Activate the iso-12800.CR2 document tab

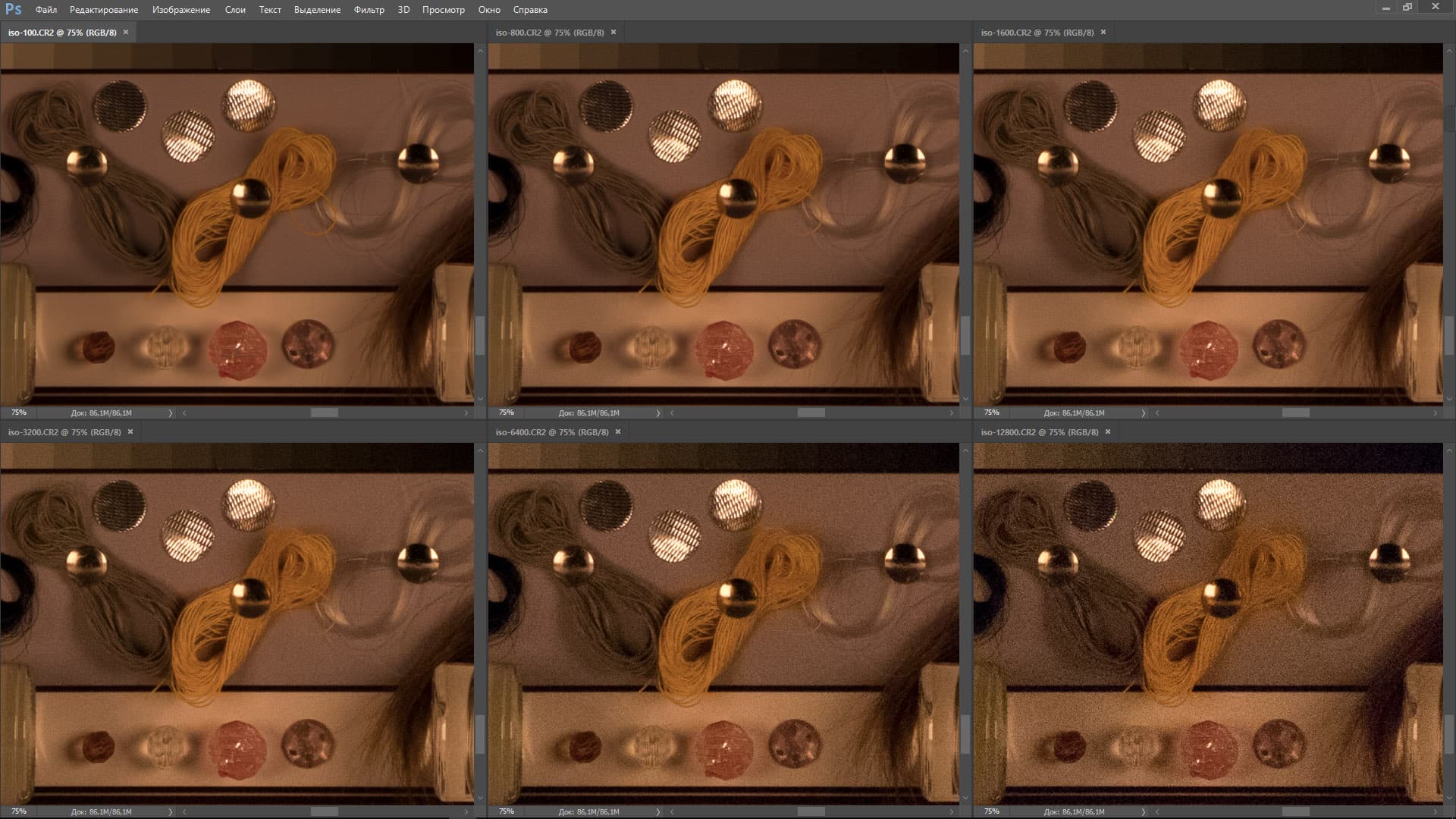coord(1039,432)
